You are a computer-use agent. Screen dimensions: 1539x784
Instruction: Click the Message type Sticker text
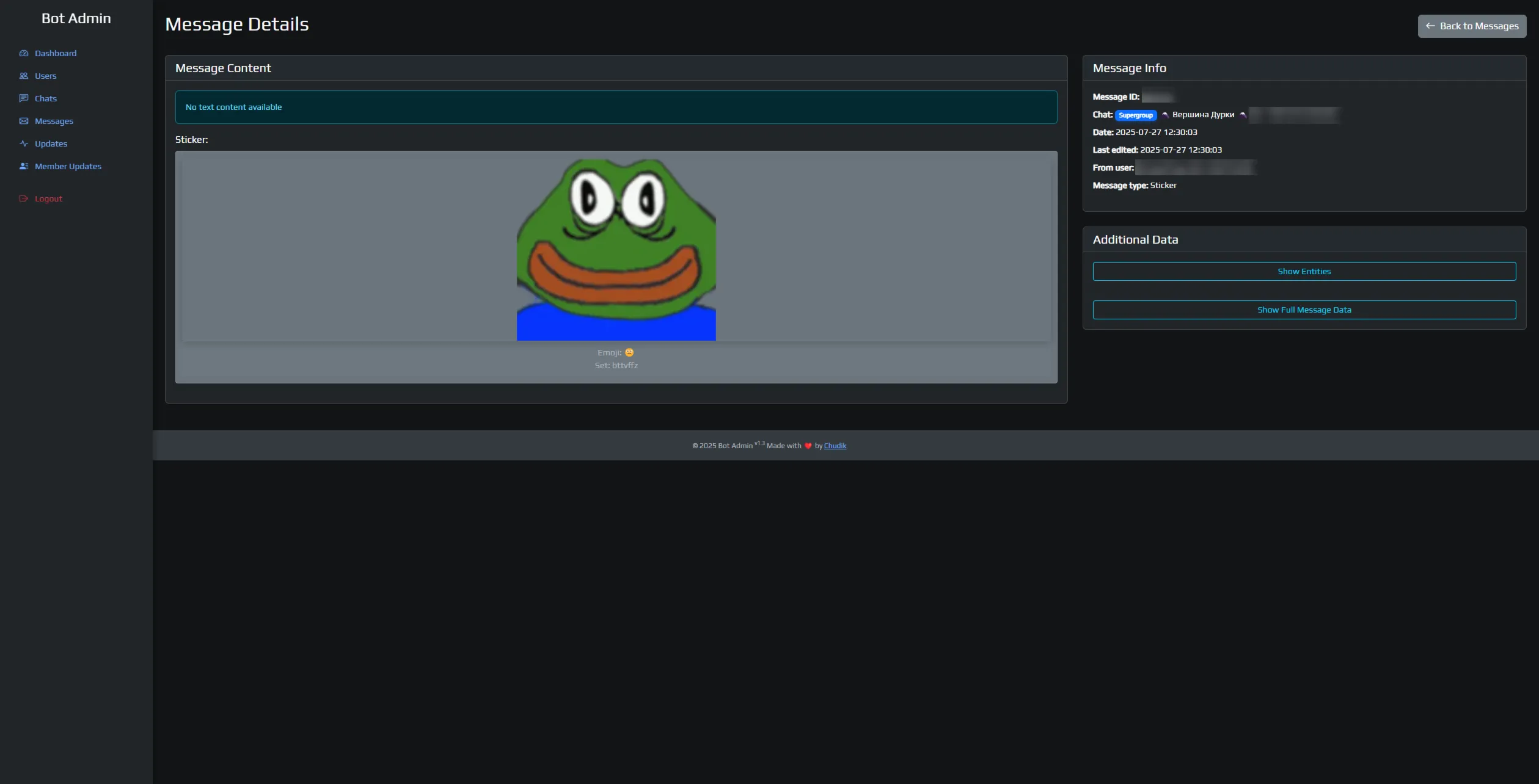click(x=1163, y=185)
